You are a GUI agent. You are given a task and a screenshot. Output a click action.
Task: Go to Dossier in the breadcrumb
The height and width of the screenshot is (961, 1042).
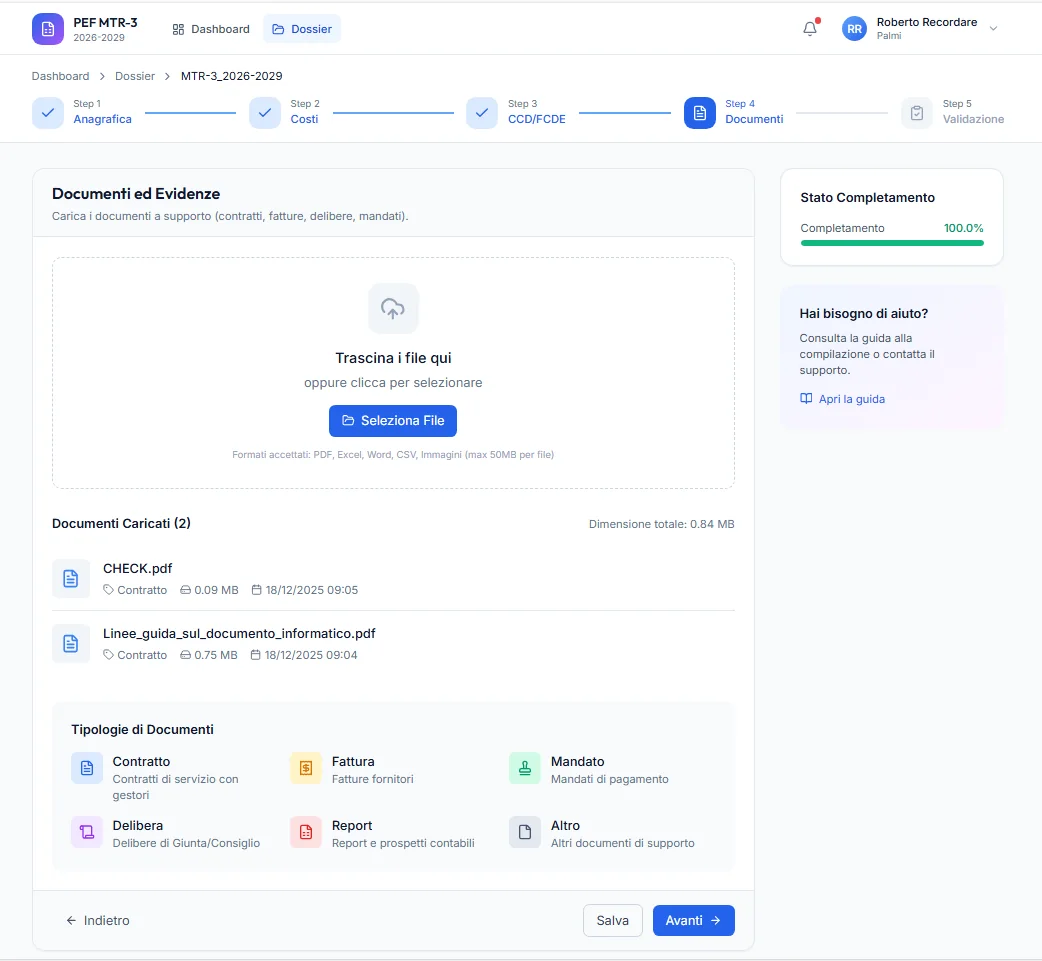tap(135, 76)
